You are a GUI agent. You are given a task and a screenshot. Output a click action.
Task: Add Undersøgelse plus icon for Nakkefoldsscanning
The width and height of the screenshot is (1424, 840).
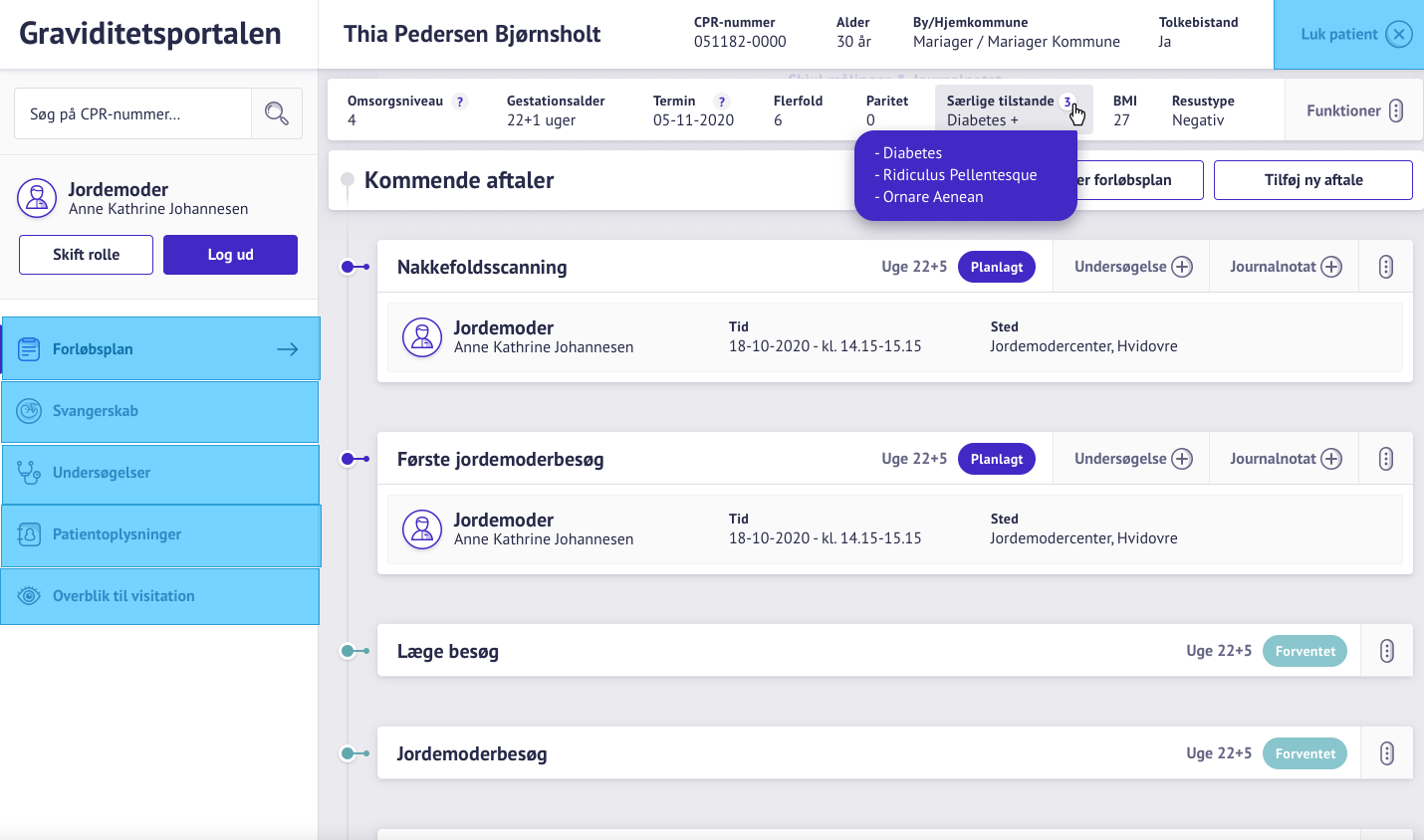1182,267
